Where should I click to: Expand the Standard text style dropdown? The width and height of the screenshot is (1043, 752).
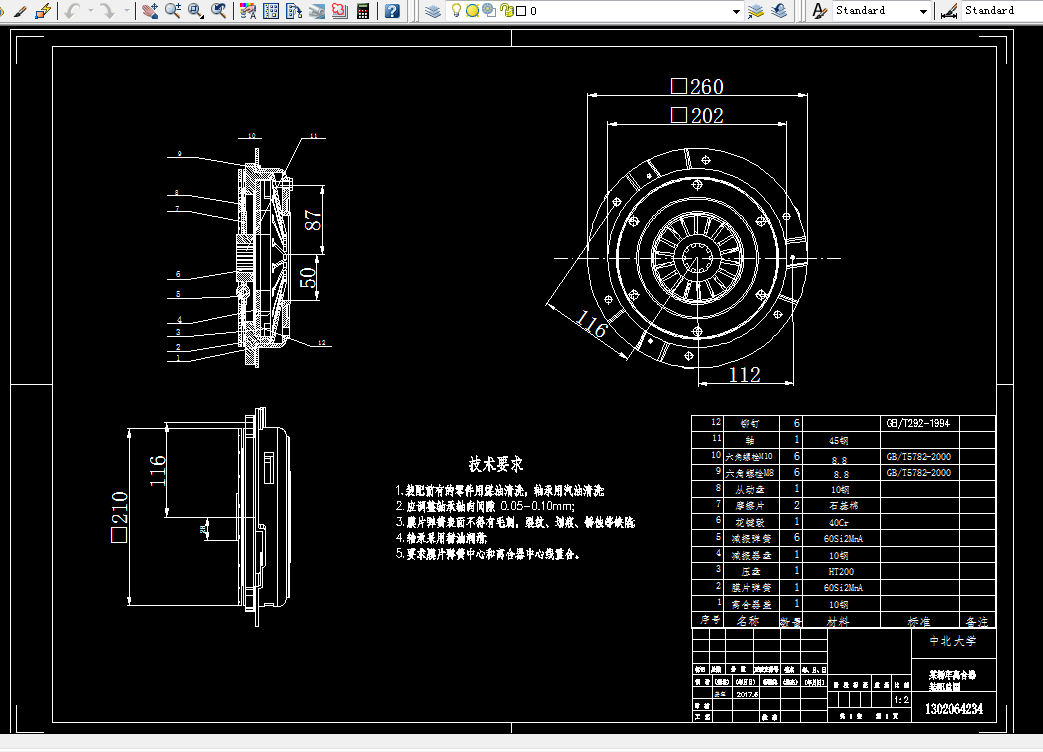point(923,11)
